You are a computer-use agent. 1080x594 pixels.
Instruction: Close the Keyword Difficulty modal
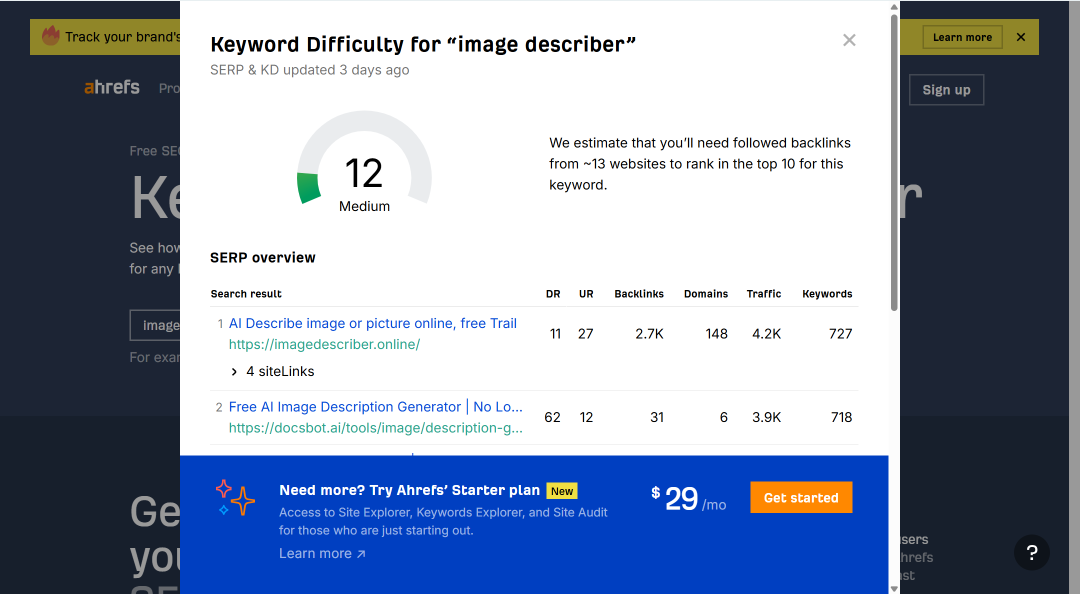[849, 40]
